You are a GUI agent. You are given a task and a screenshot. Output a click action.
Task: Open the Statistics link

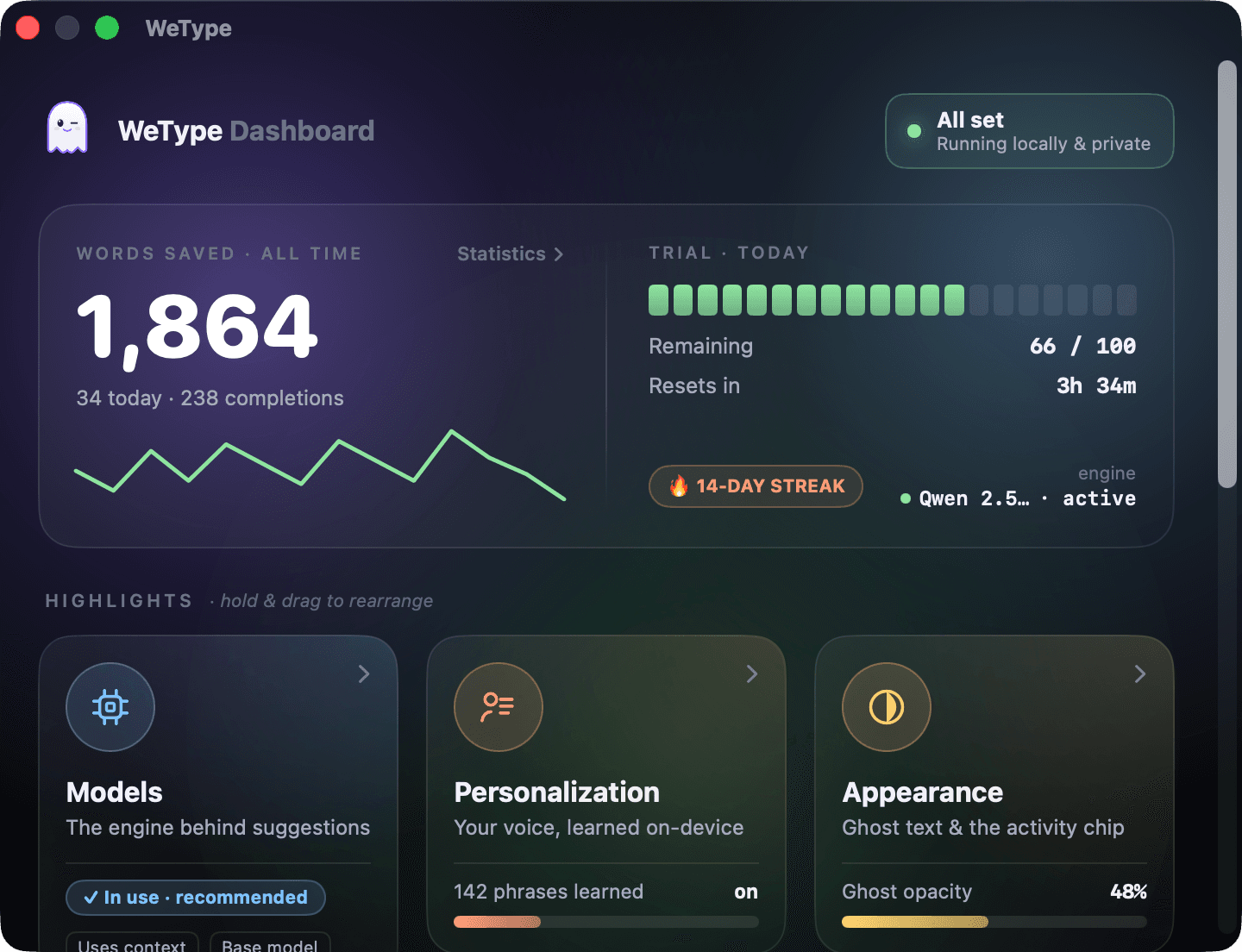tap(510, 254)
